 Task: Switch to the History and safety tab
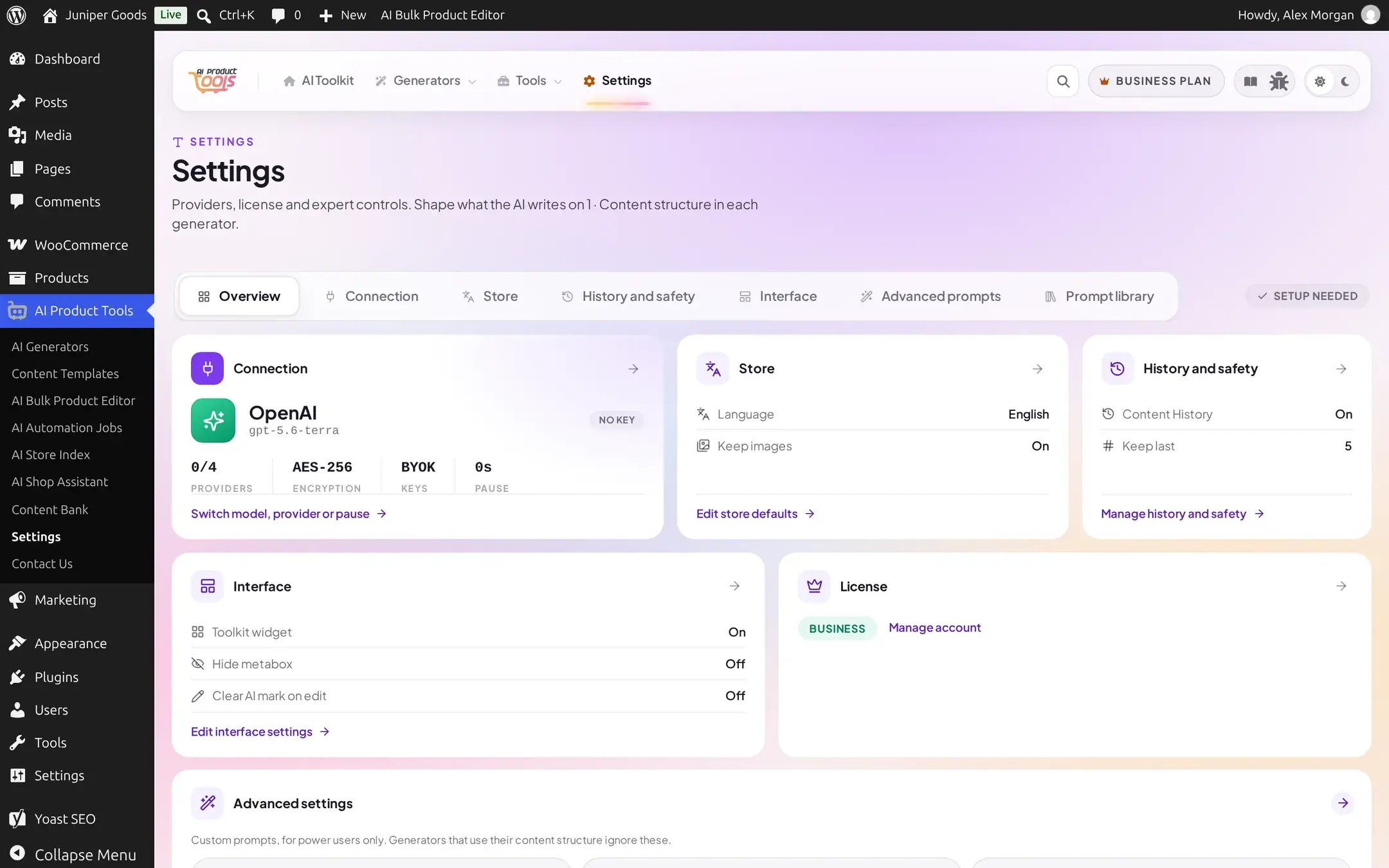click(628, 296)
